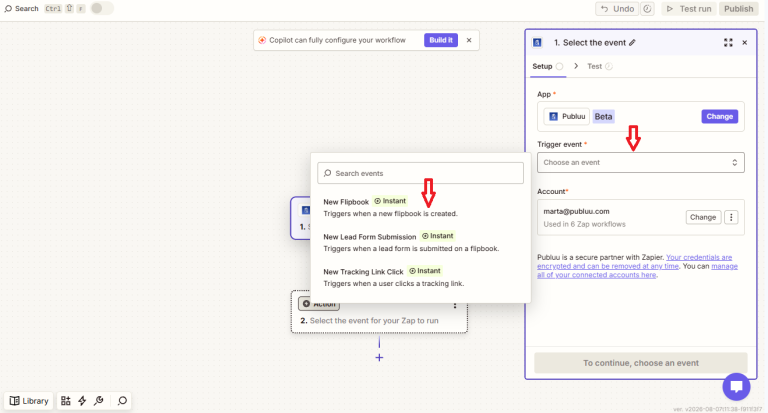Click Build it in the Copilot banner
768x413 pixels.
pyautogui.click(x=441, y=40)
